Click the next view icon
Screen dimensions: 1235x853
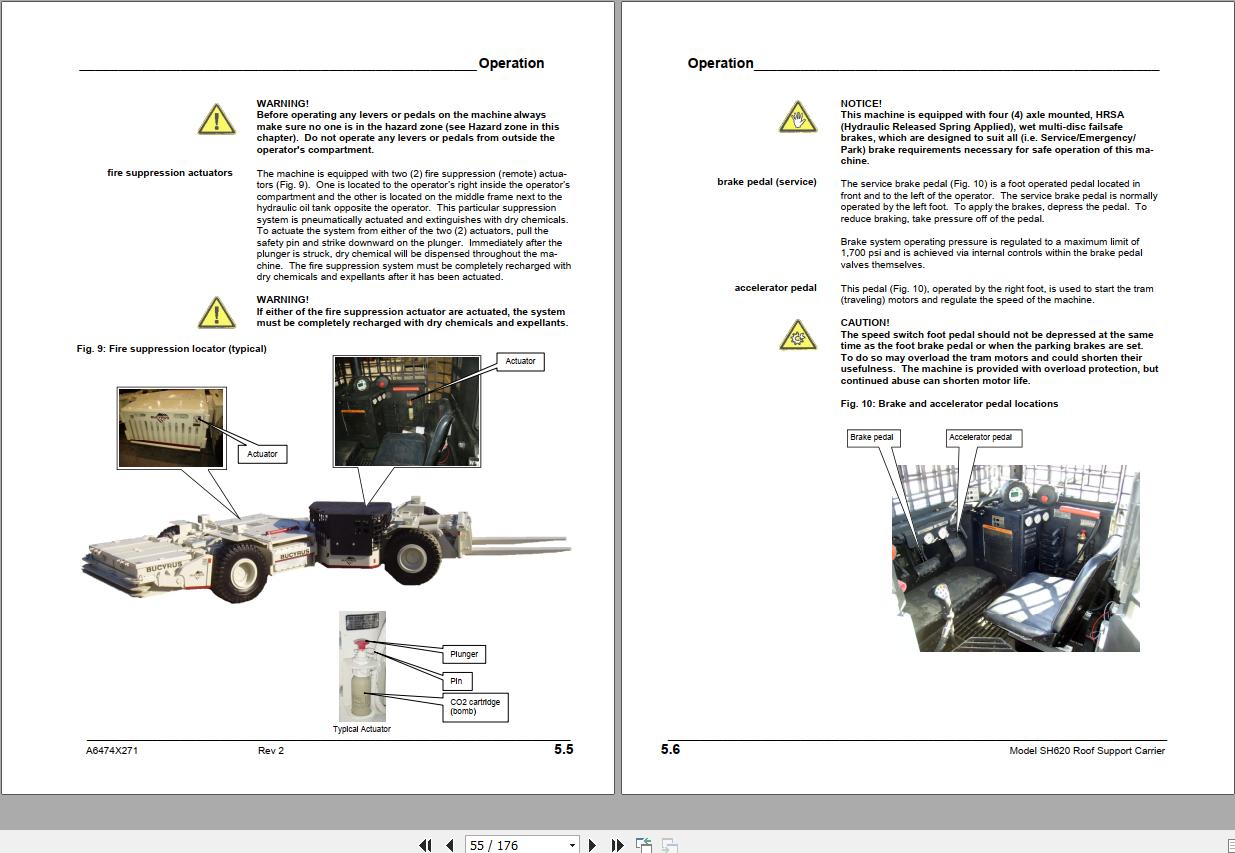(669, 845)
